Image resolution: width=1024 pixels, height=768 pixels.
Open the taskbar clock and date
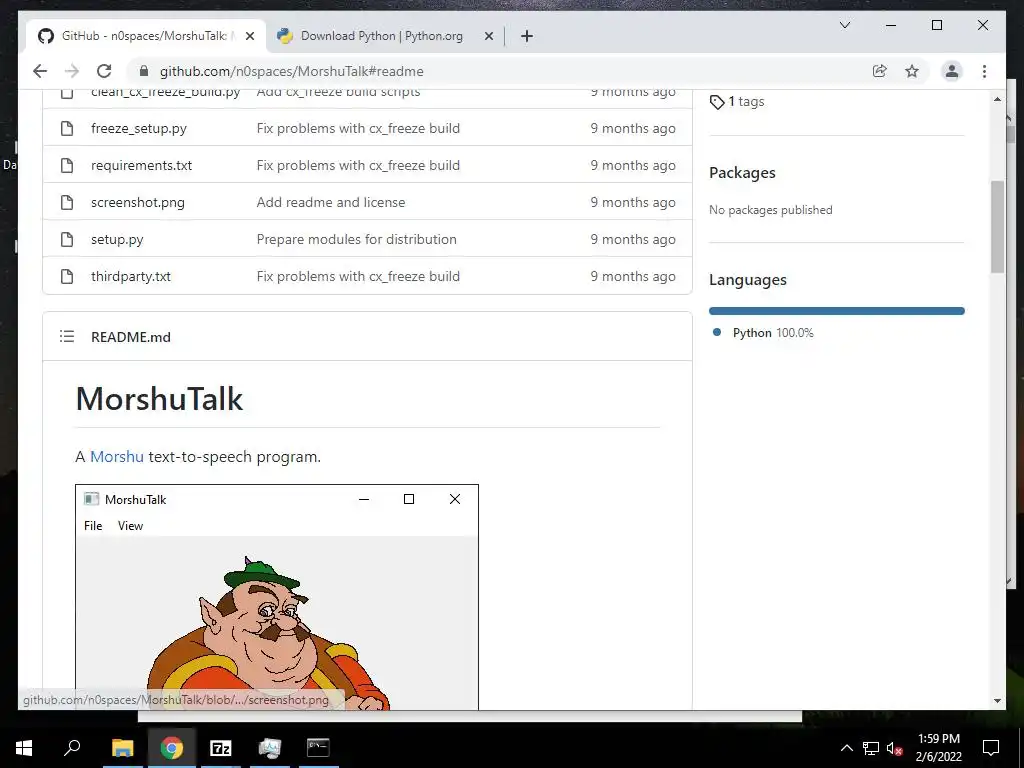coord(938,748)
